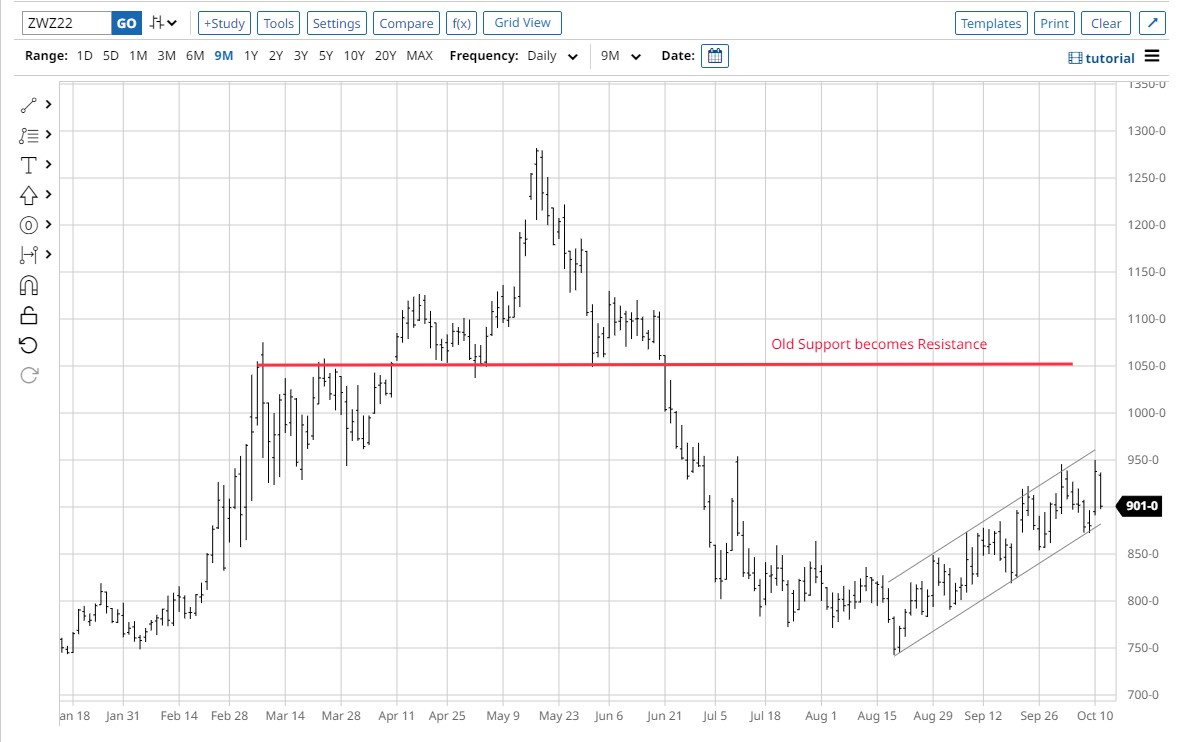1192x742 pixels.
Task: Toggle the magnet snap mode
Action: coord(28,286)
